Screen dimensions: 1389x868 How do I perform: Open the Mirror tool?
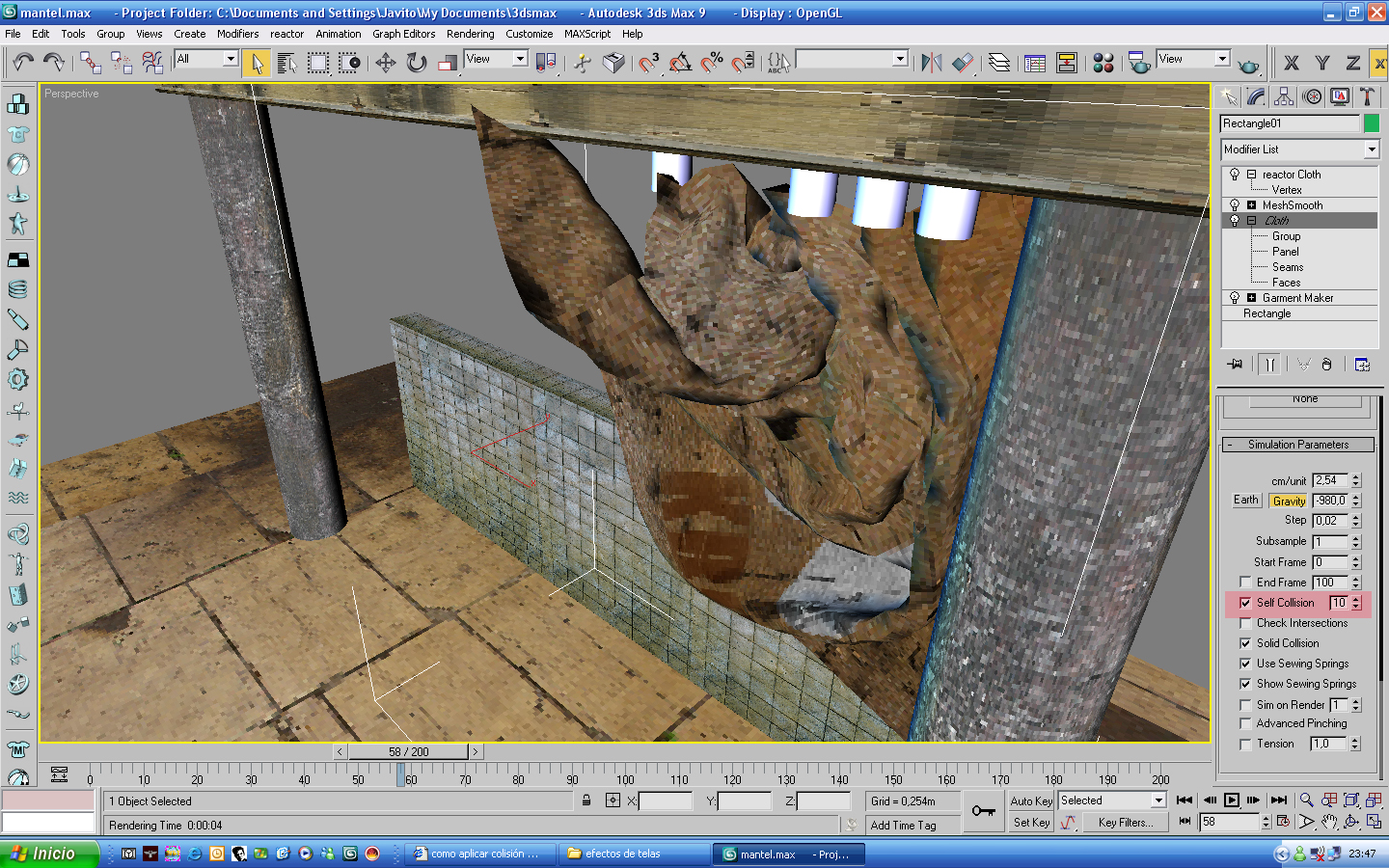pyautogui.click(x=931, y=63)
